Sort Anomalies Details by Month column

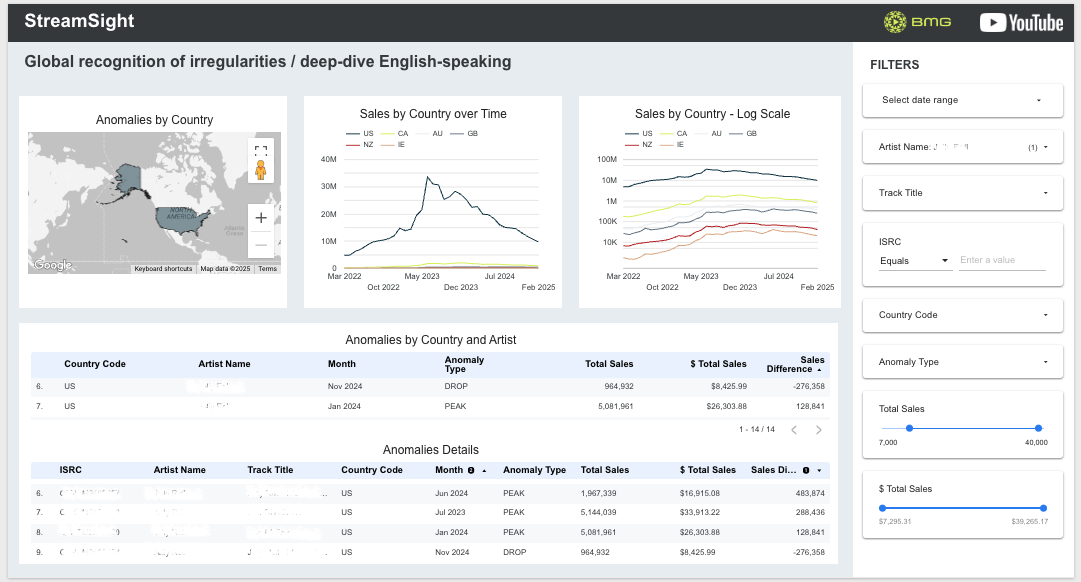click(449, 470)
